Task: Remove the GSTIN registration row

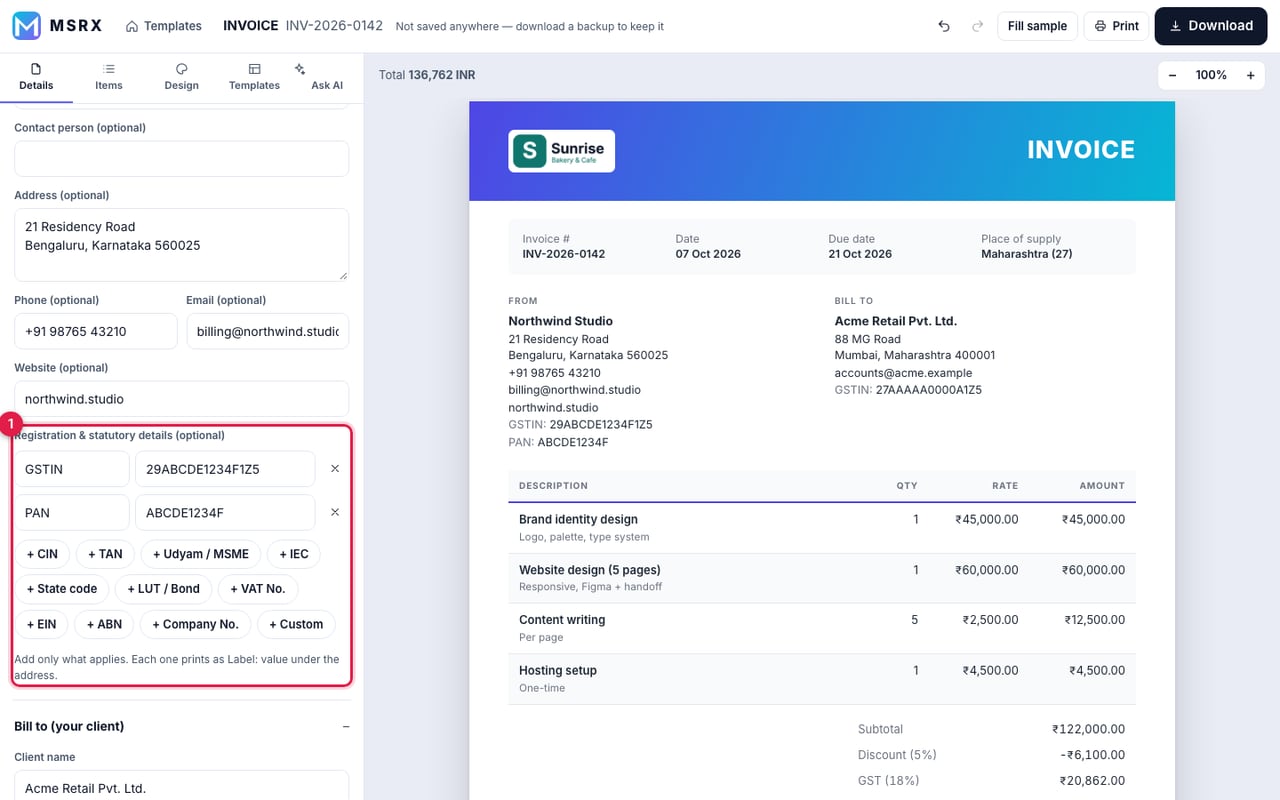Action: pyautogui.click(x=335, y=469)
